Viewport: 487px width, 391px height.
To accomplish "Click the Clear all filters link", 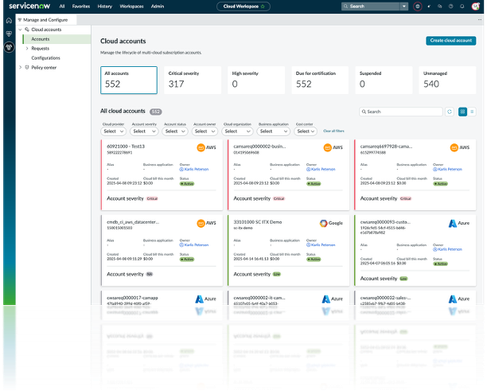I will pos(334,131).
